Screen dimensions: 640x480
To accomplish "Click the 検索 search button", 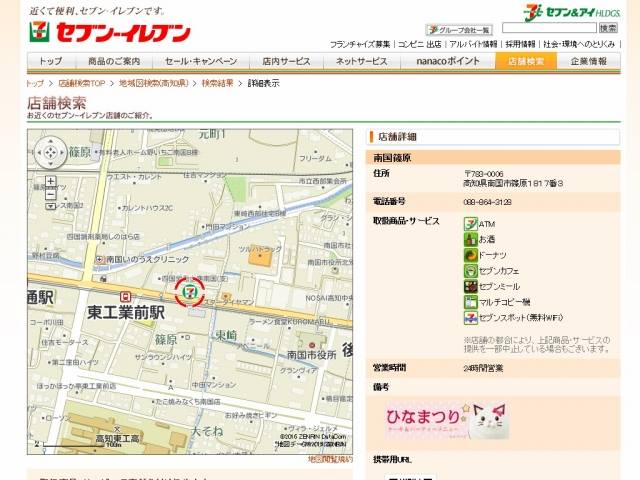I will pos(608,28).
